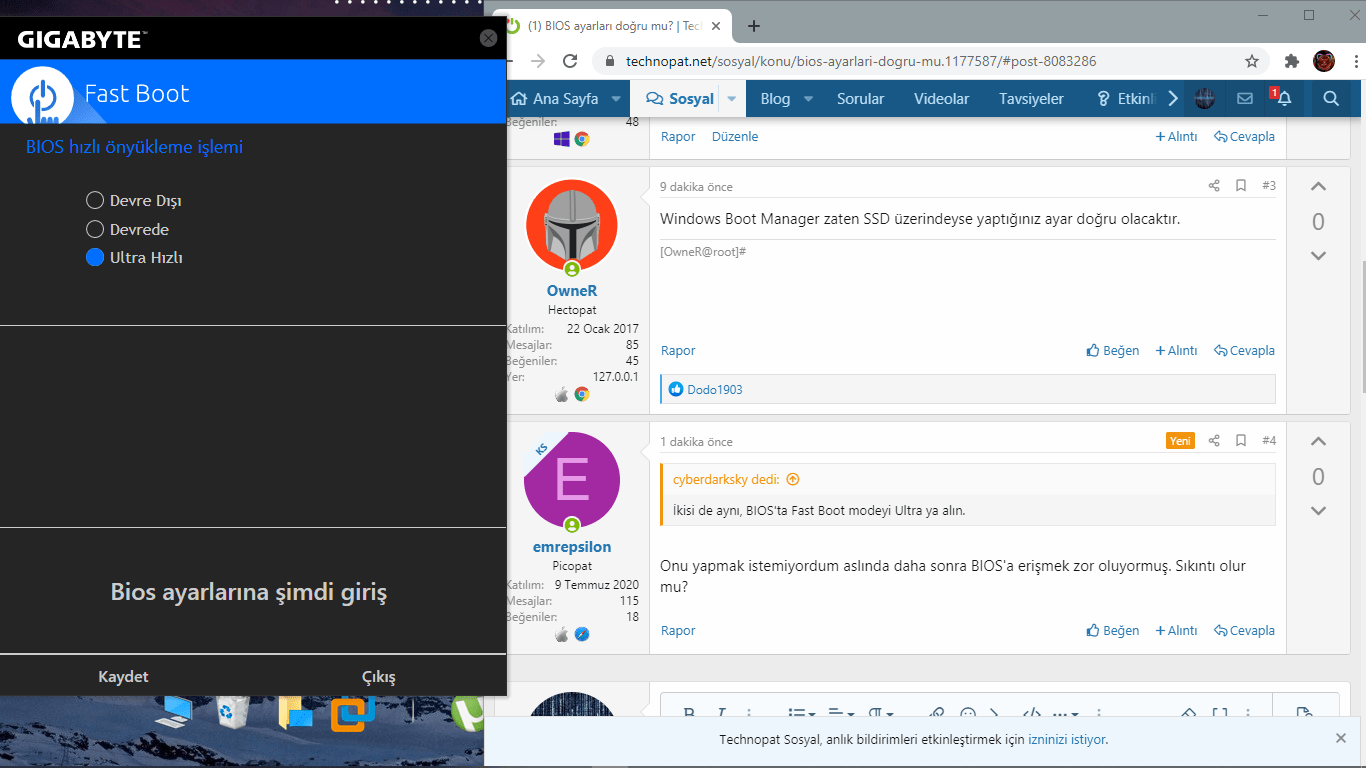Open the forum inbox envelope icon

point(1245,98)
